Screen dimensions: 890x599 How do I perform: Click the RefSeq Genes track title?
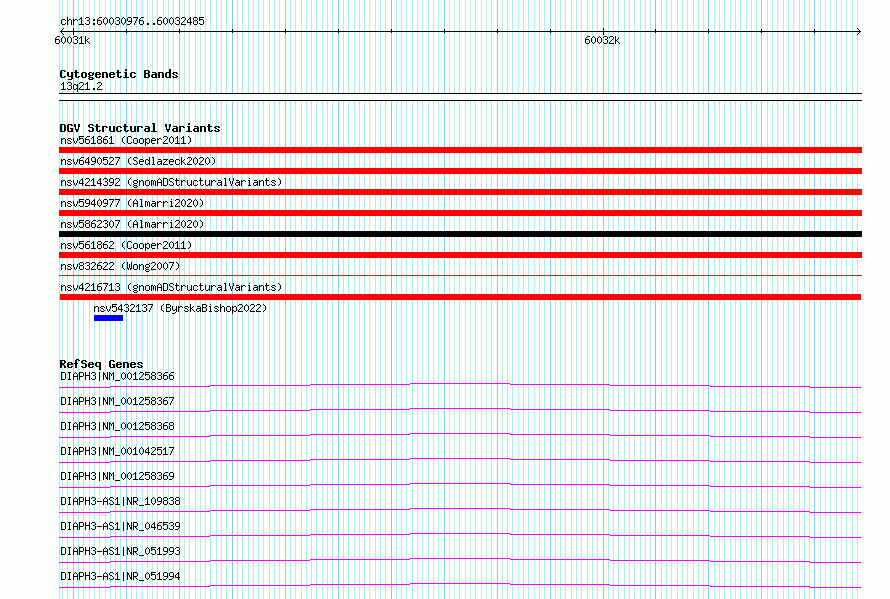click(101, 364)
